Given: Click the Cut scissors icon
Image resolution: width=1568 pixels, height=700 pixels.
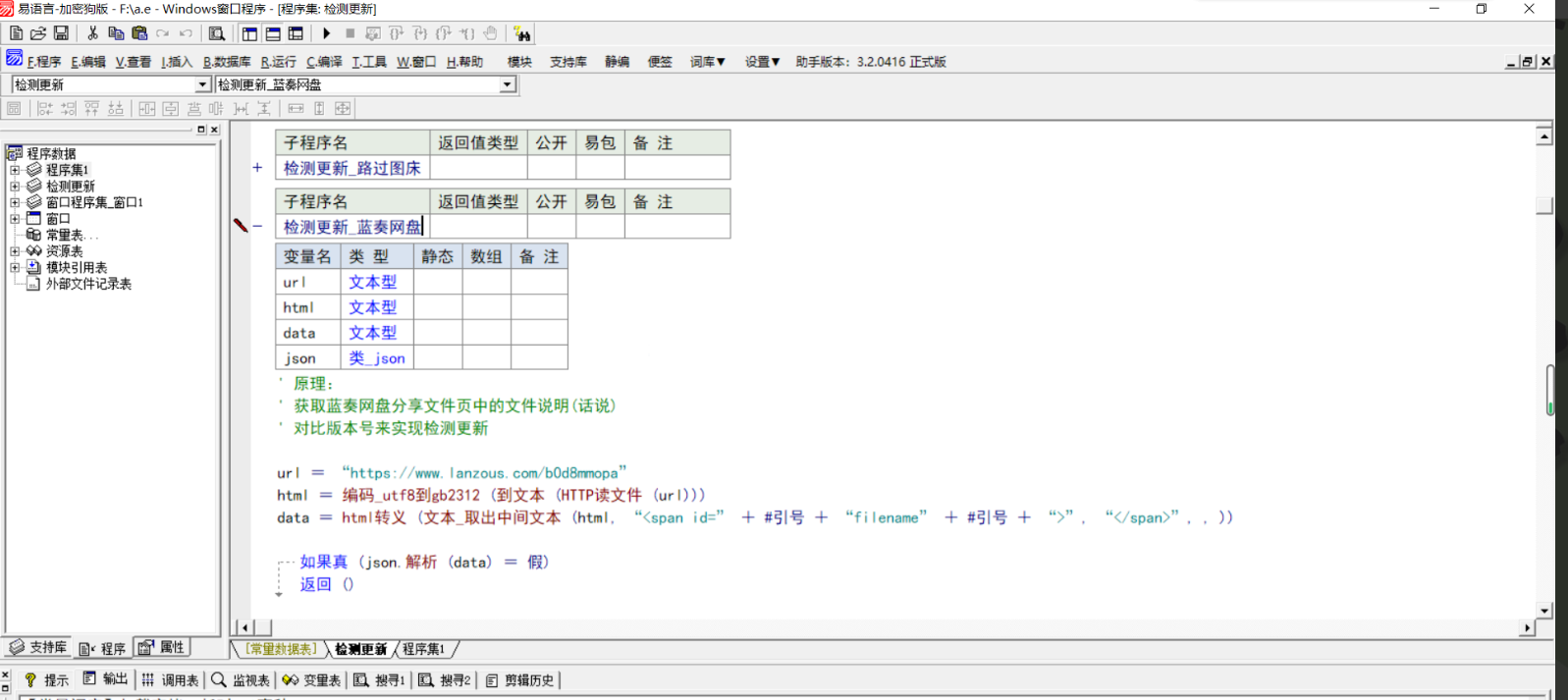Looking at the screenshot, I should click(x=92, y=33).
